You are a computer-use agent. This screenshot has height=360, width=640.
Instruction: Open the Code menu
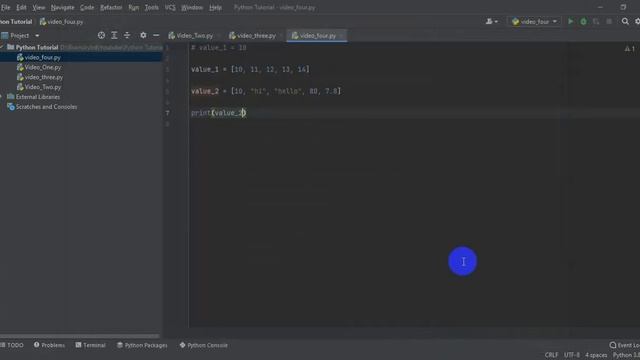click(x=87, y=7)
